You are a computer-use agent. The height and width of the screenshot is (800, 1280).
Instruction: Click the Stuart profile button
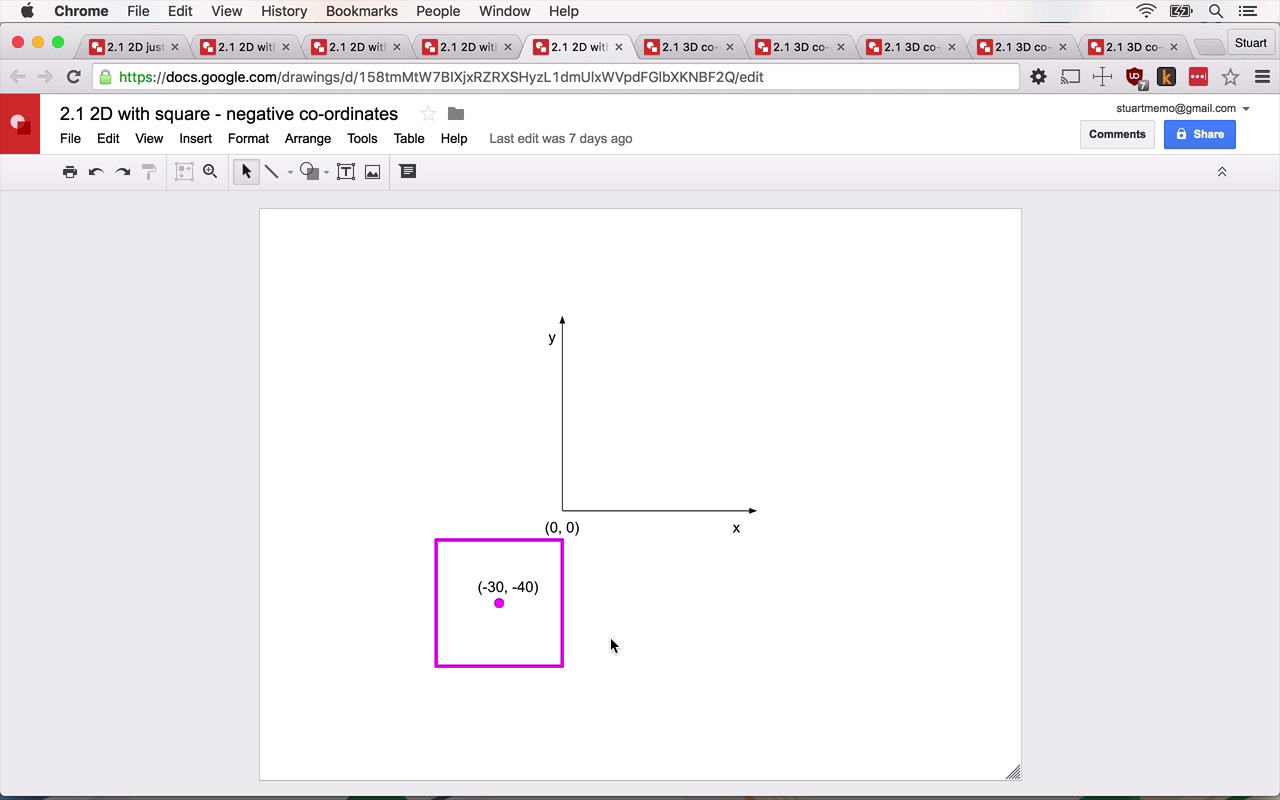point(1251,43)
